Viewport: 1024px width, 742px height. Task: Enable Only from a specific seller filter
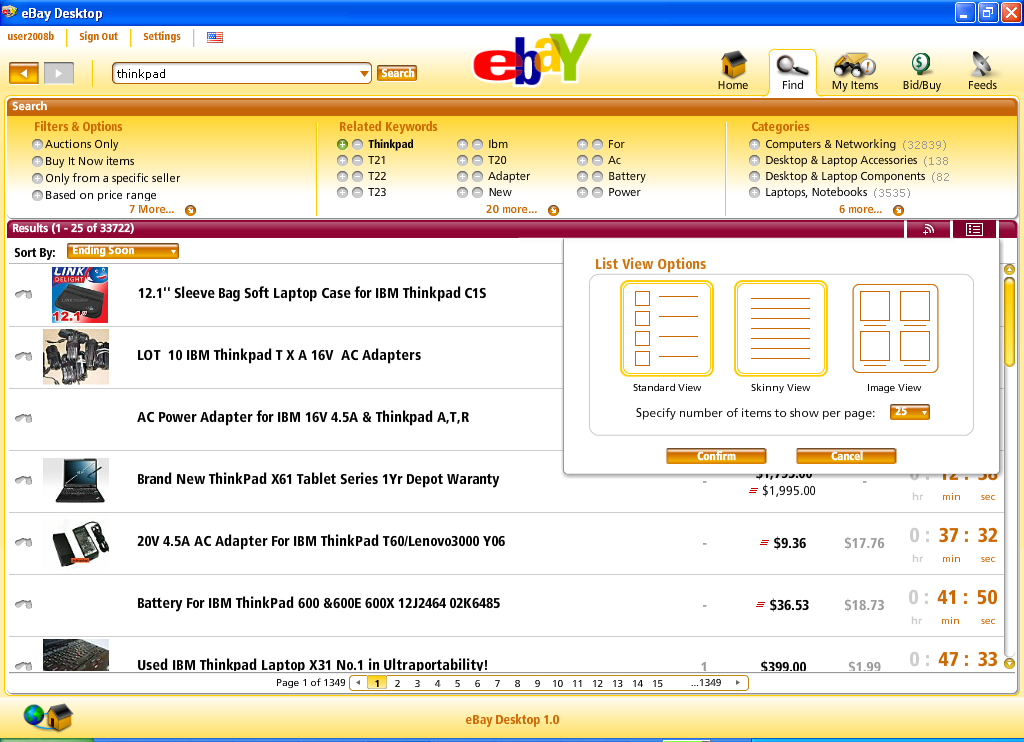point(37,178)
